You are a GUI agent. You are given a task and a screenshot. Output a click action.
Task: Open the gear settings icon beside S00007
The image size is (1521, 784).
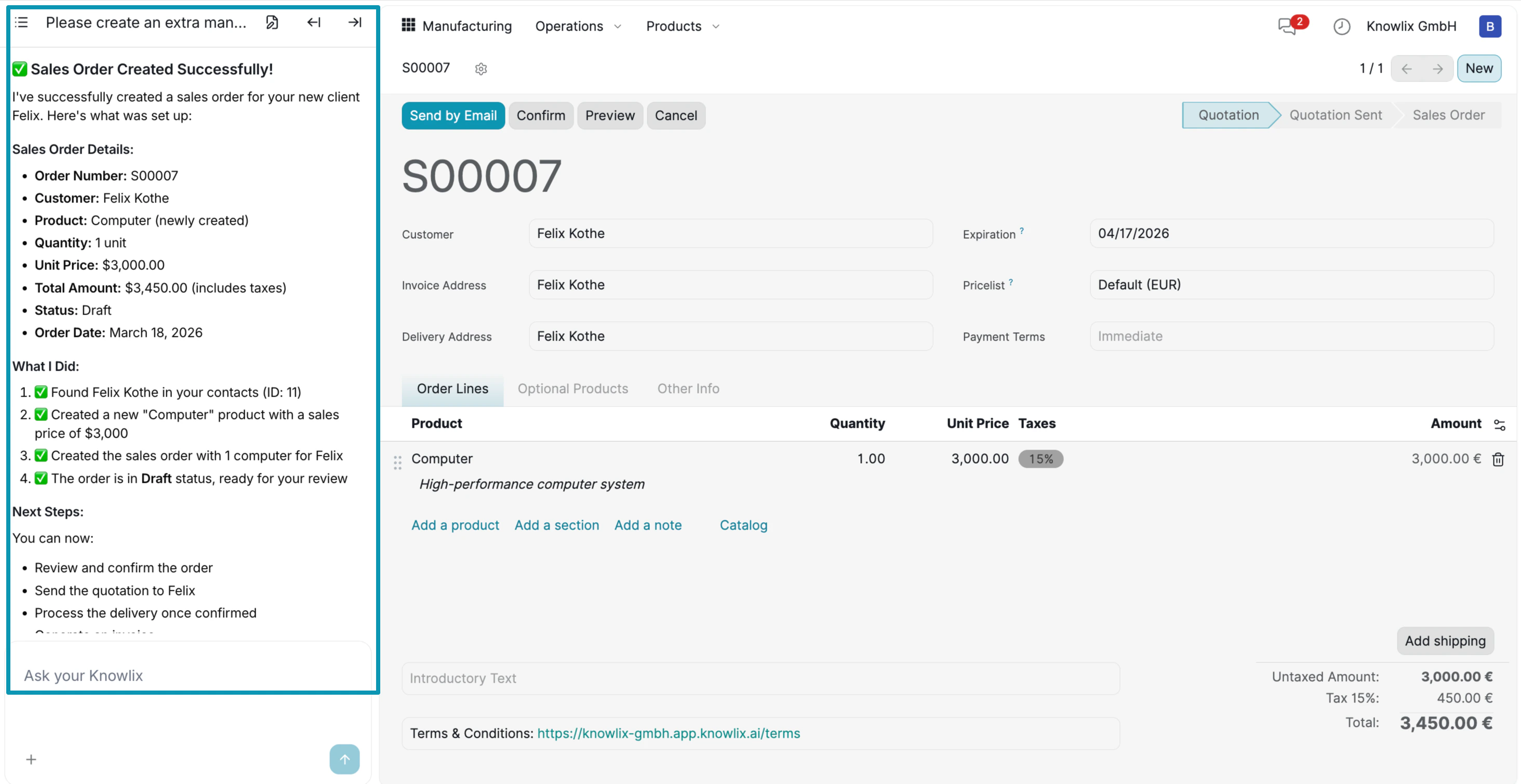coord(481,69)
